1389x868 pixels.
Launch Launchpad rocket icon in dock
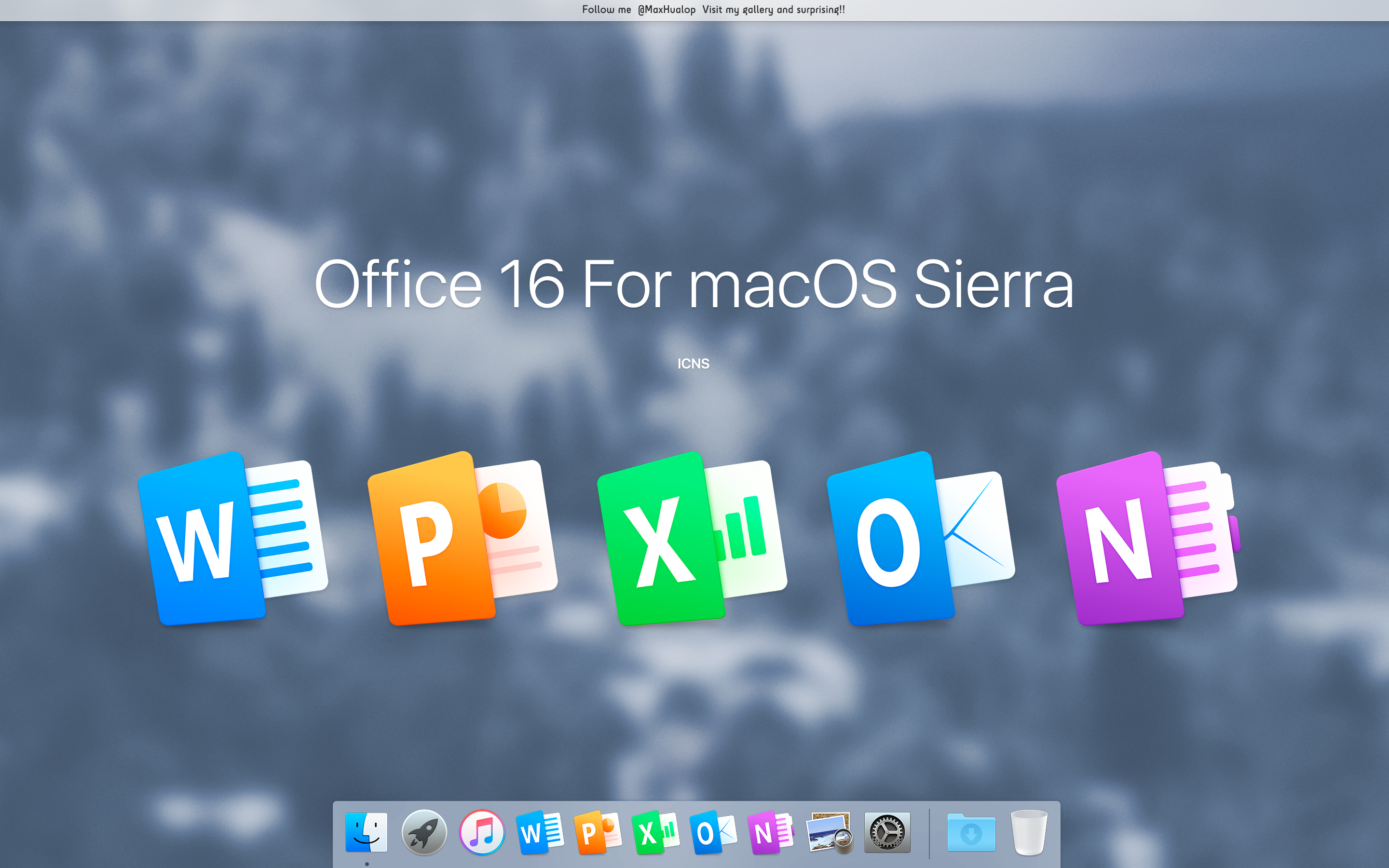(x=424, y=832)
